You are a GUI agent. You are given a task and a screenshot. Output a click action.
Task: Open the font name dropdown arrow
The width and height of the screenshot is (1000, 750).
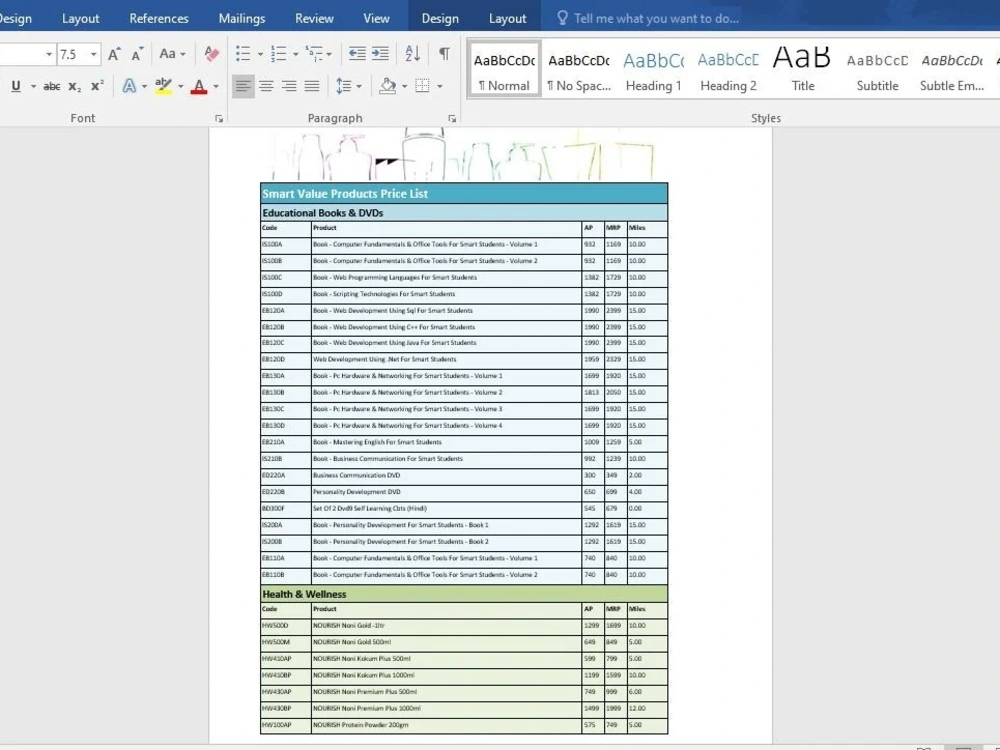[x=49, y=54]
